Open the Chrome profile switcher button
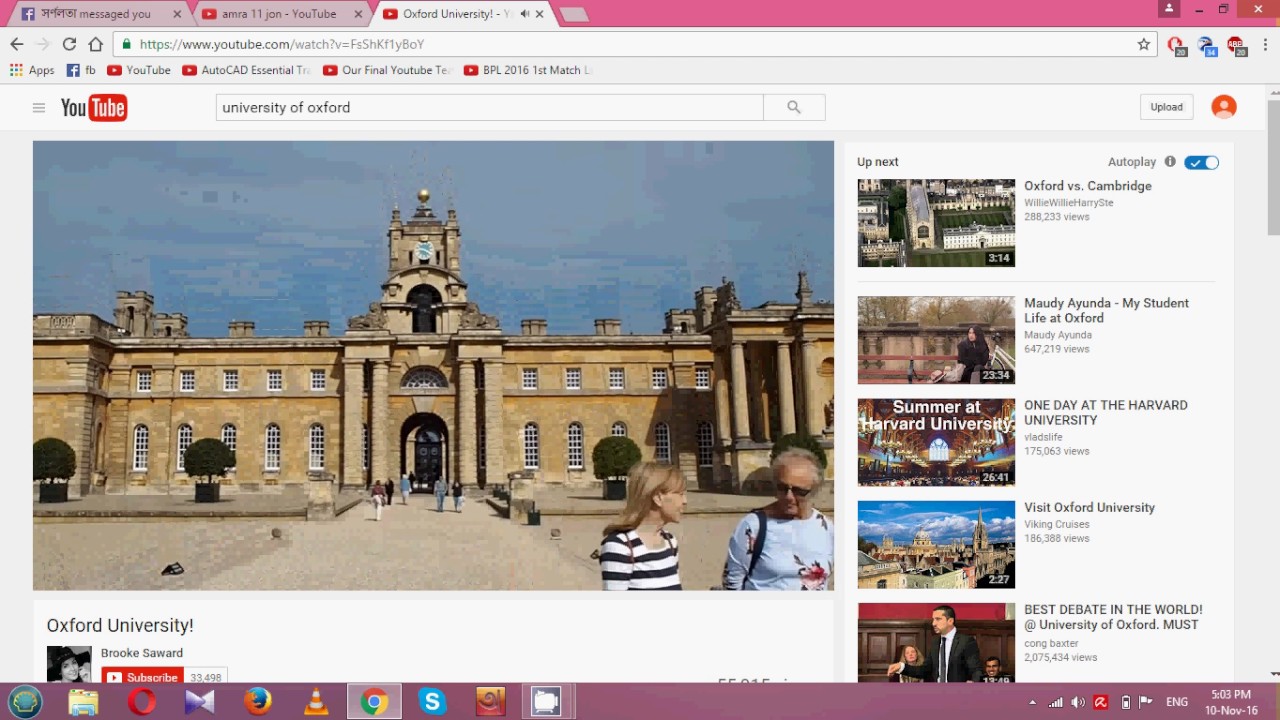This screenshot has height=720, width=1280. [x=1169, y=9]
